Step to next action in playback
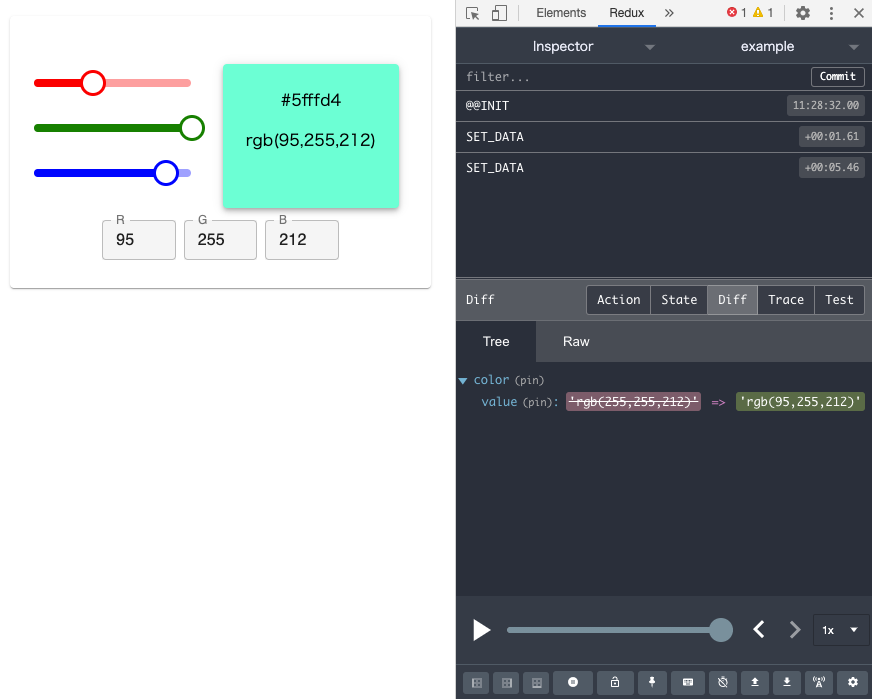 [x=795, y=629]
